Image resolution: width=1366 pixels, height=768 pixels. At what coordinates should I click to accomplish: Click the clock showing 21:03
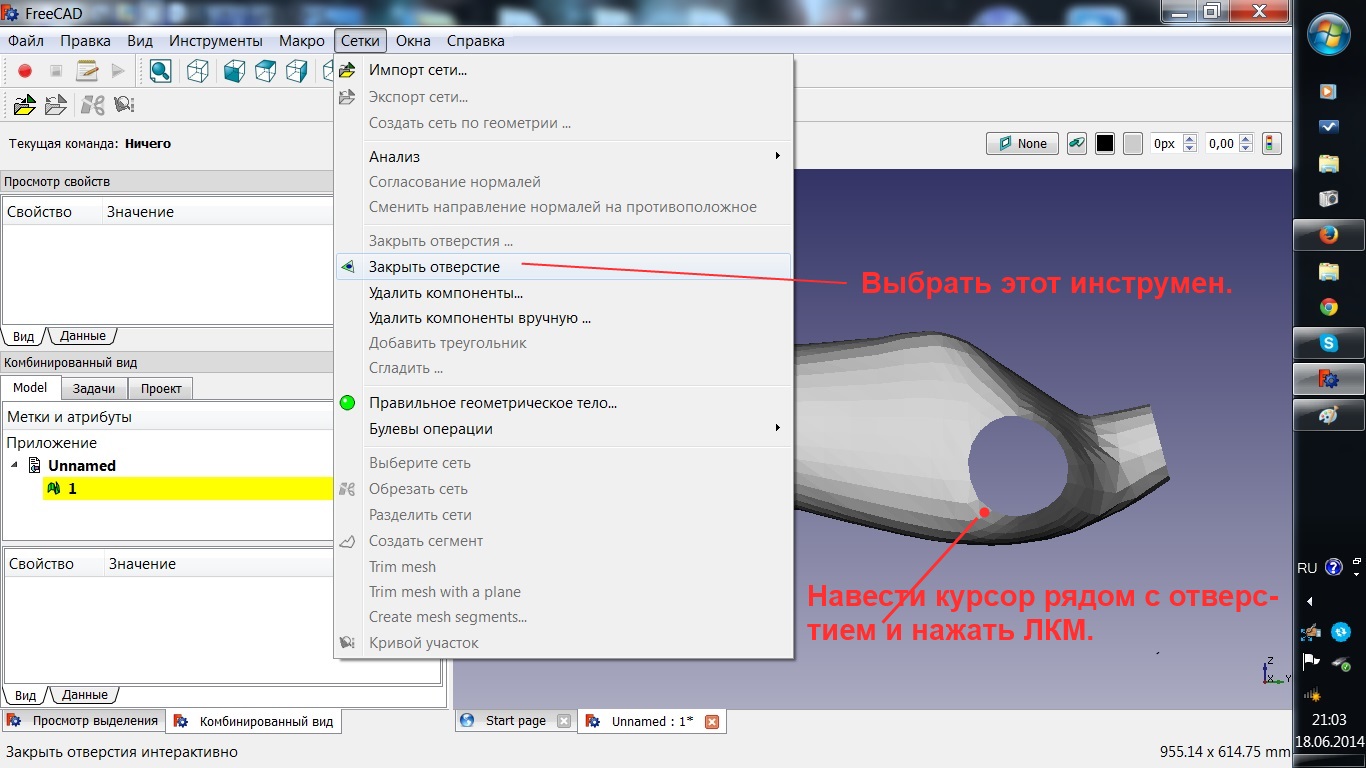1329,720
